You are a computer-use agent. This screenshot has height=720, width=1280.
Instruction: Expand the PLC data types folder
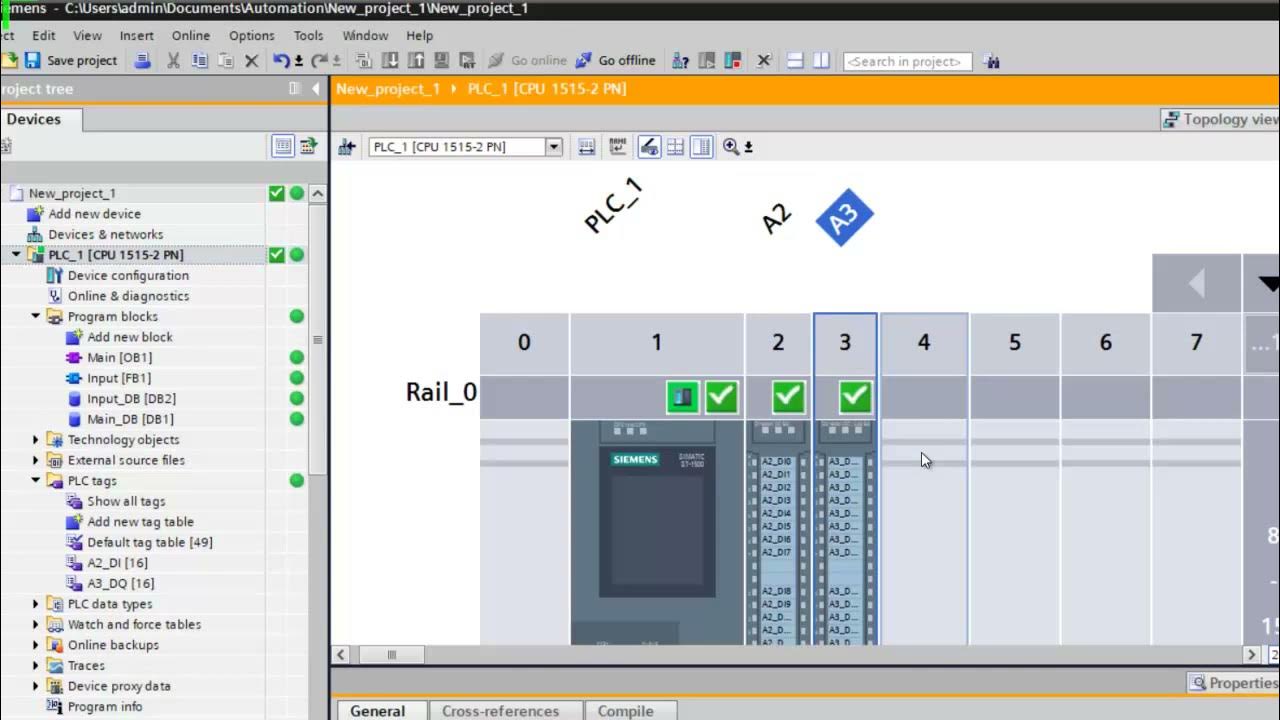35,604
